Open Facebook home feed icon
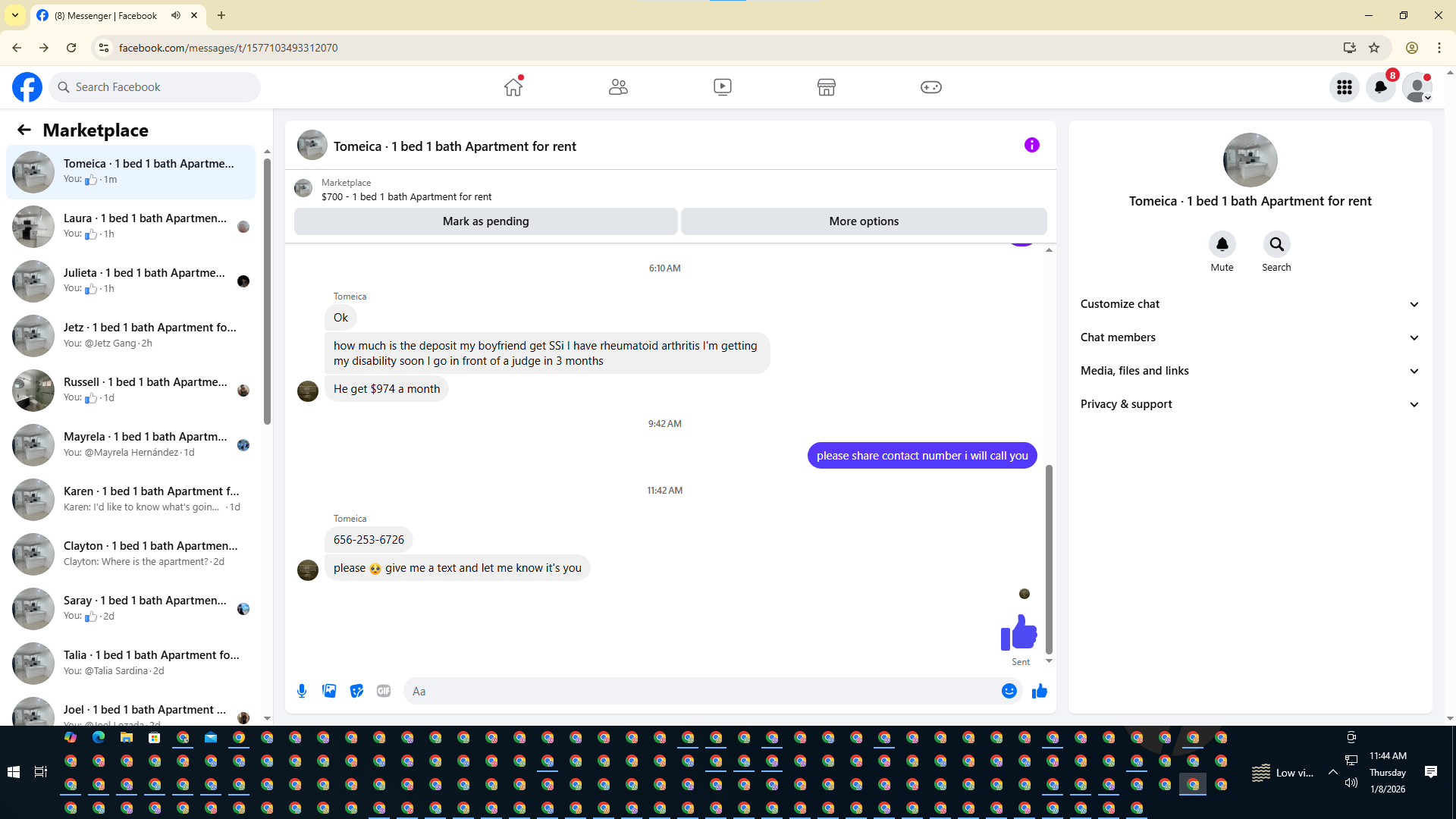1456x819 pixels. 513,87
